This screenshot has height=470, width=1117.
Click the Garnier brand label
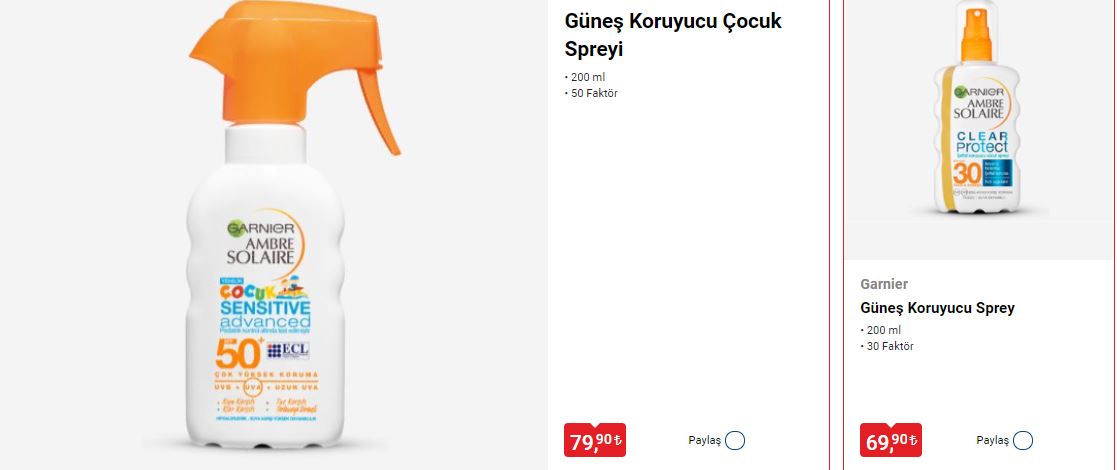pyautogui.click(x=884, y=284)
